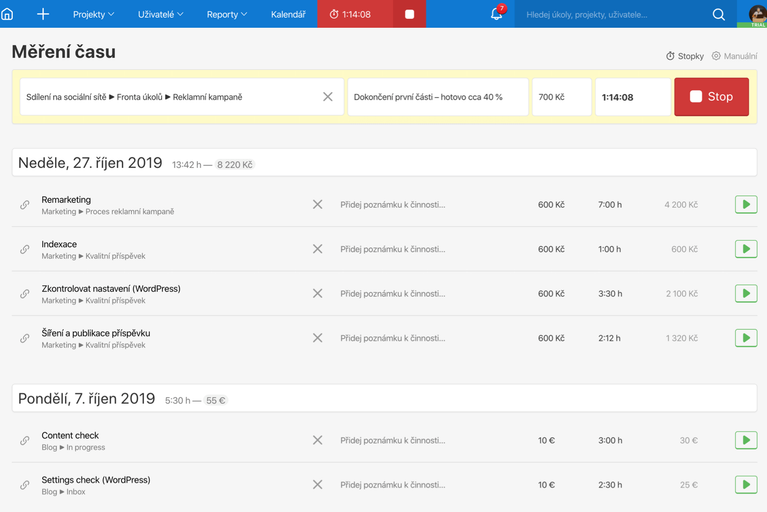This screenshot has height=512, width=767.
Task: Click the home icon in top bar
Action: pos(8,14)
